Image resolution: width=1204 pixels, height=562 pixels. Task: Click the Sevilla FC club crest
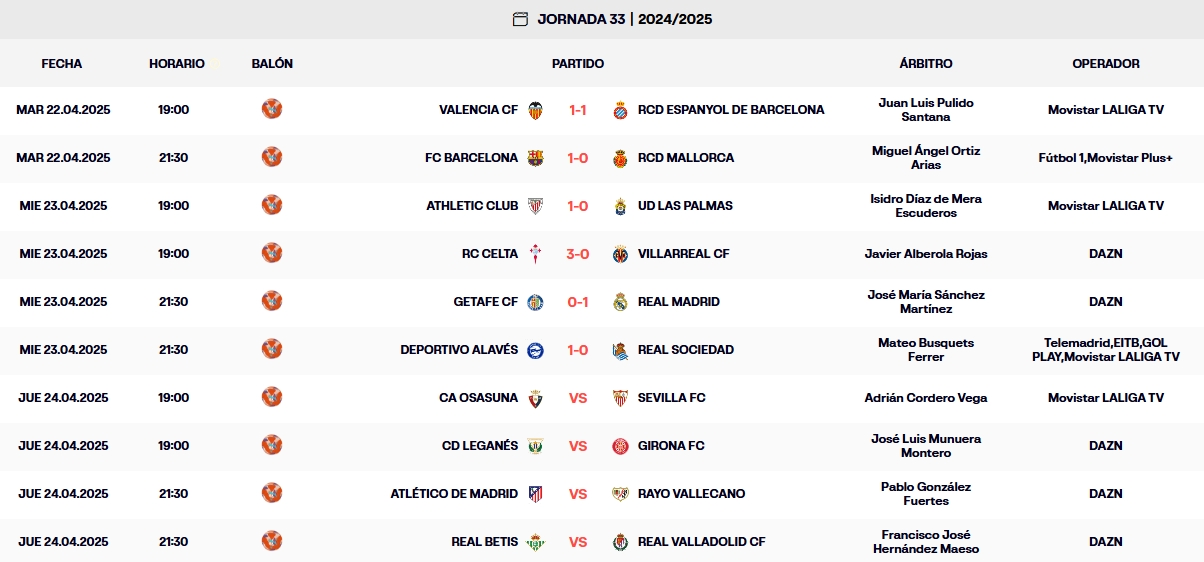pos(620,398)
